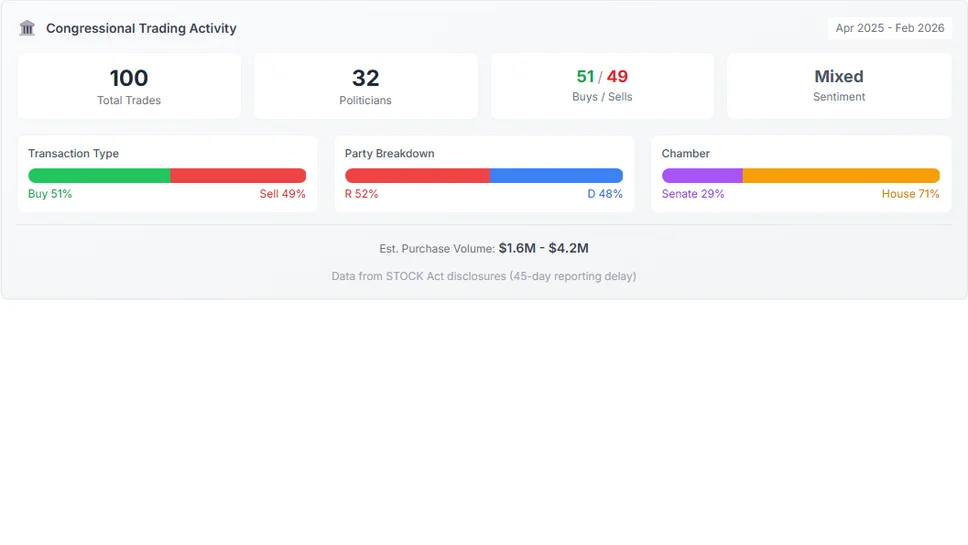Image resolution: width=968 pixels, height=545 pixels.
Task: Open the Apr 2025 - Feb 2026 date range
Action: point(889,28)
